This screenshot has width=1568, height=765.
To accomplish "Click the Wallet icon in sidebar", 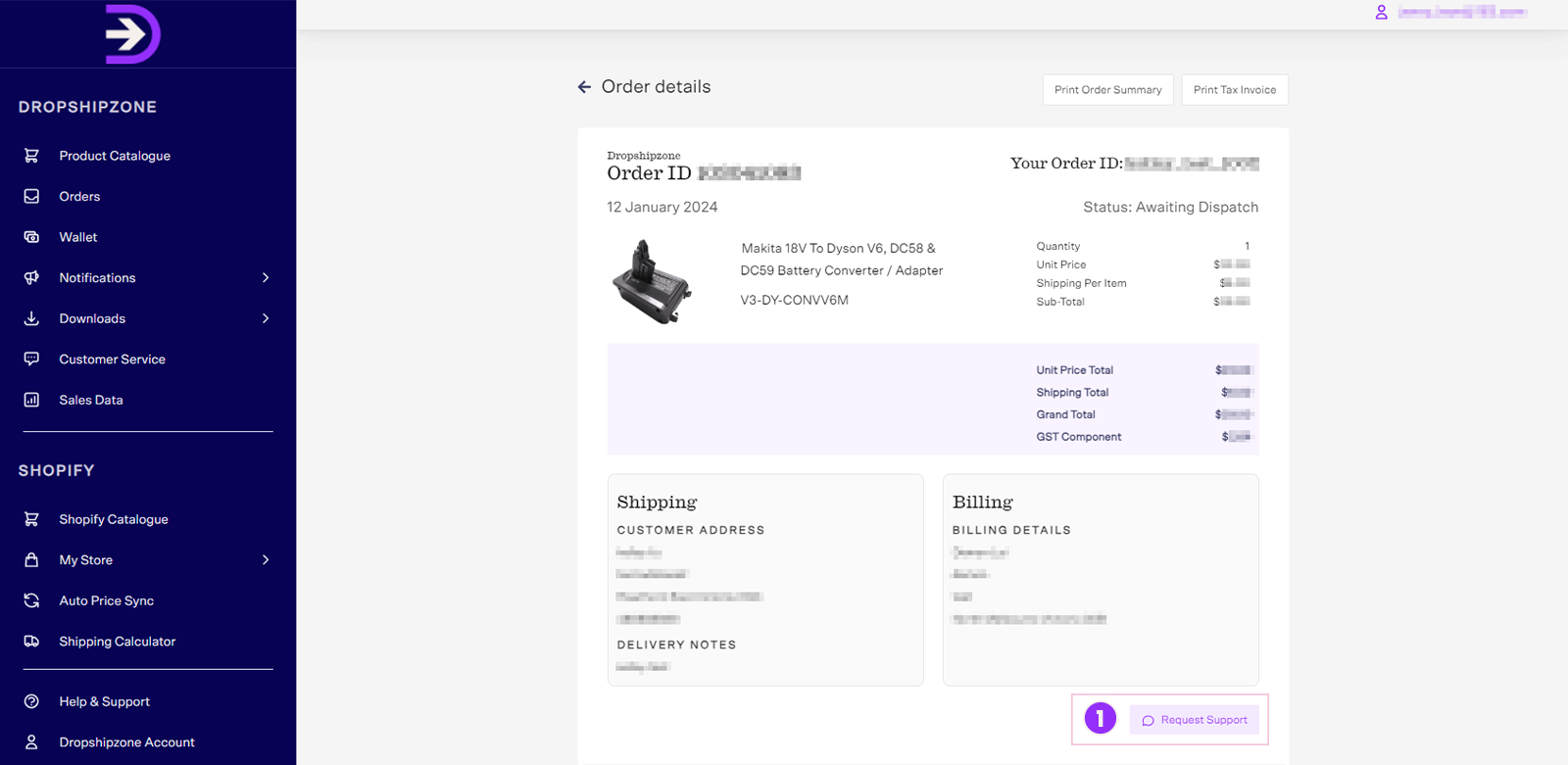I will click(x=31, y=237).
